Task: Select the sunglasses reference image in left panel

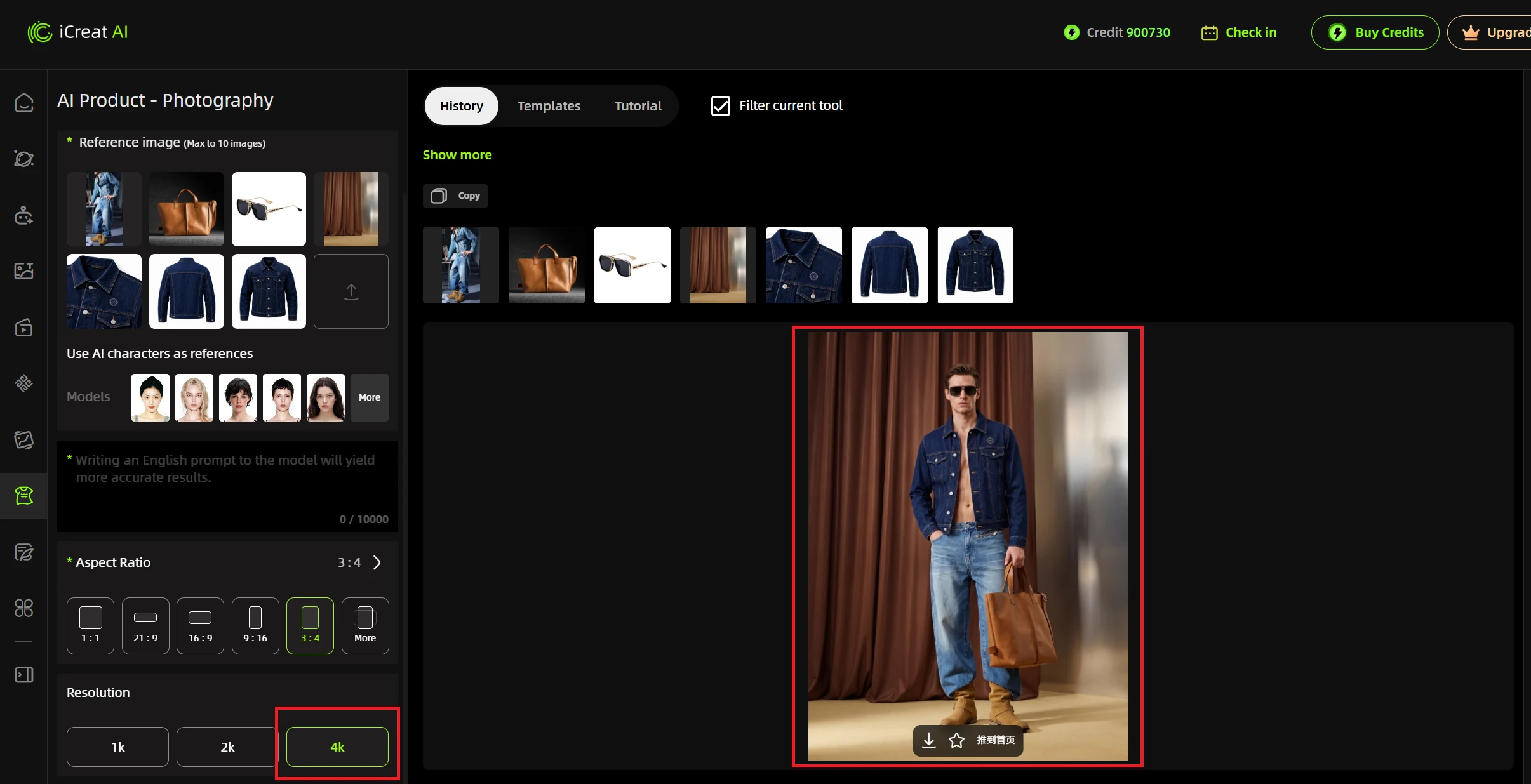Action: (269, 209)
